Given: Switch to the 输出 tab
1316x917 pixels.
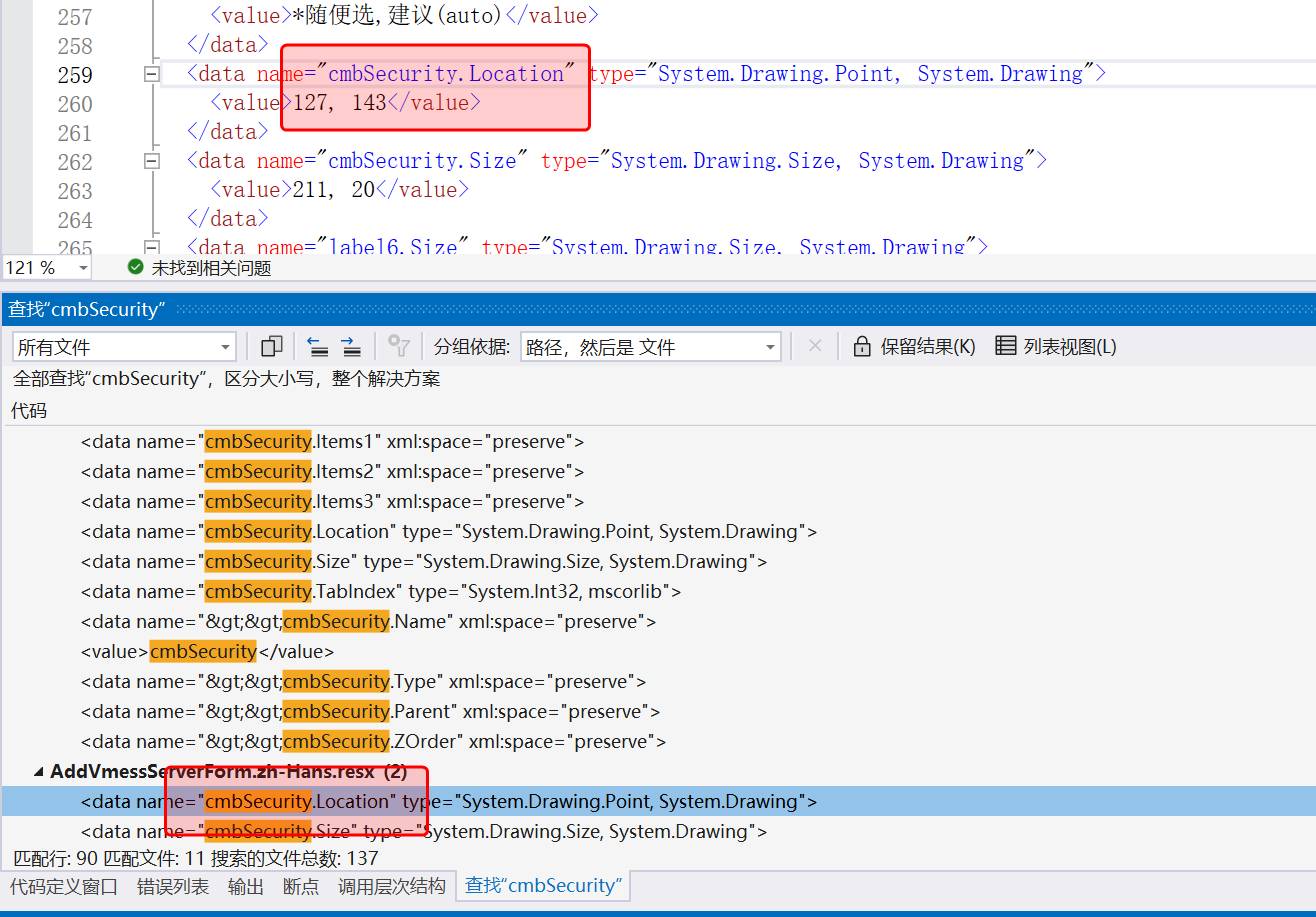Looking at the screenshot, I should 246,886.
